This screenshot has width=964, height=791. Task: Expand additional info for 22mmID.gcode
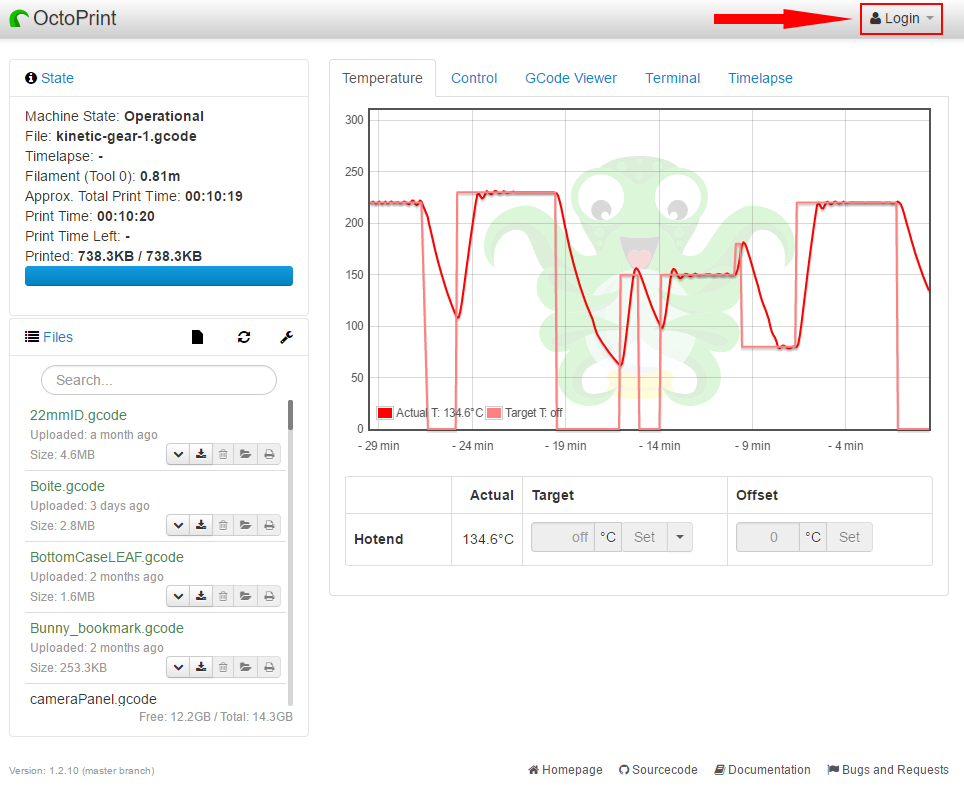178,454
